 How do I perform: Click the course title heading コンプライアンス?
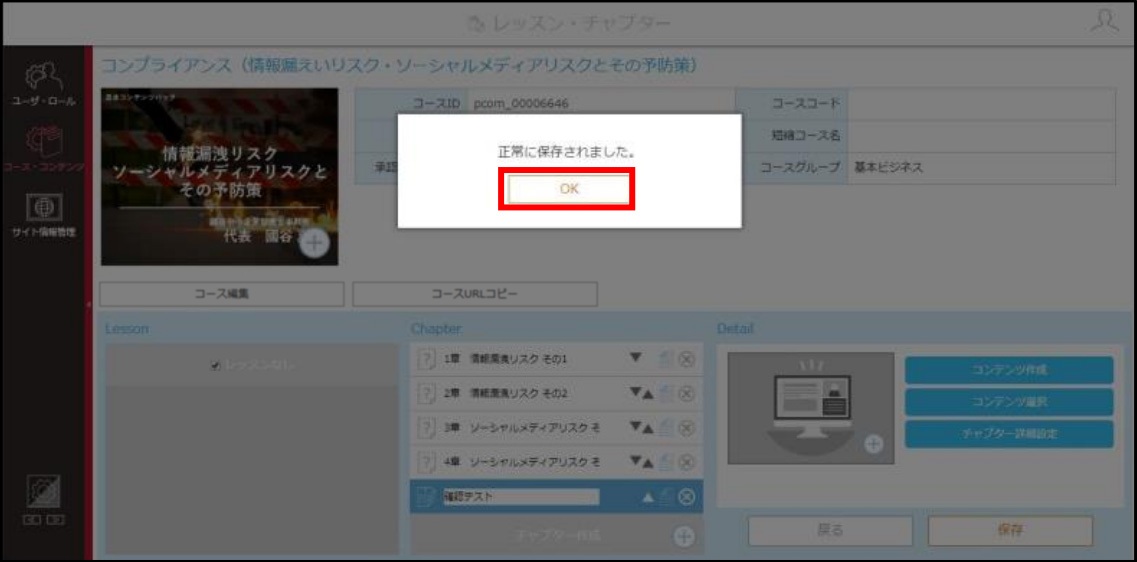click(x=399, y=65)
